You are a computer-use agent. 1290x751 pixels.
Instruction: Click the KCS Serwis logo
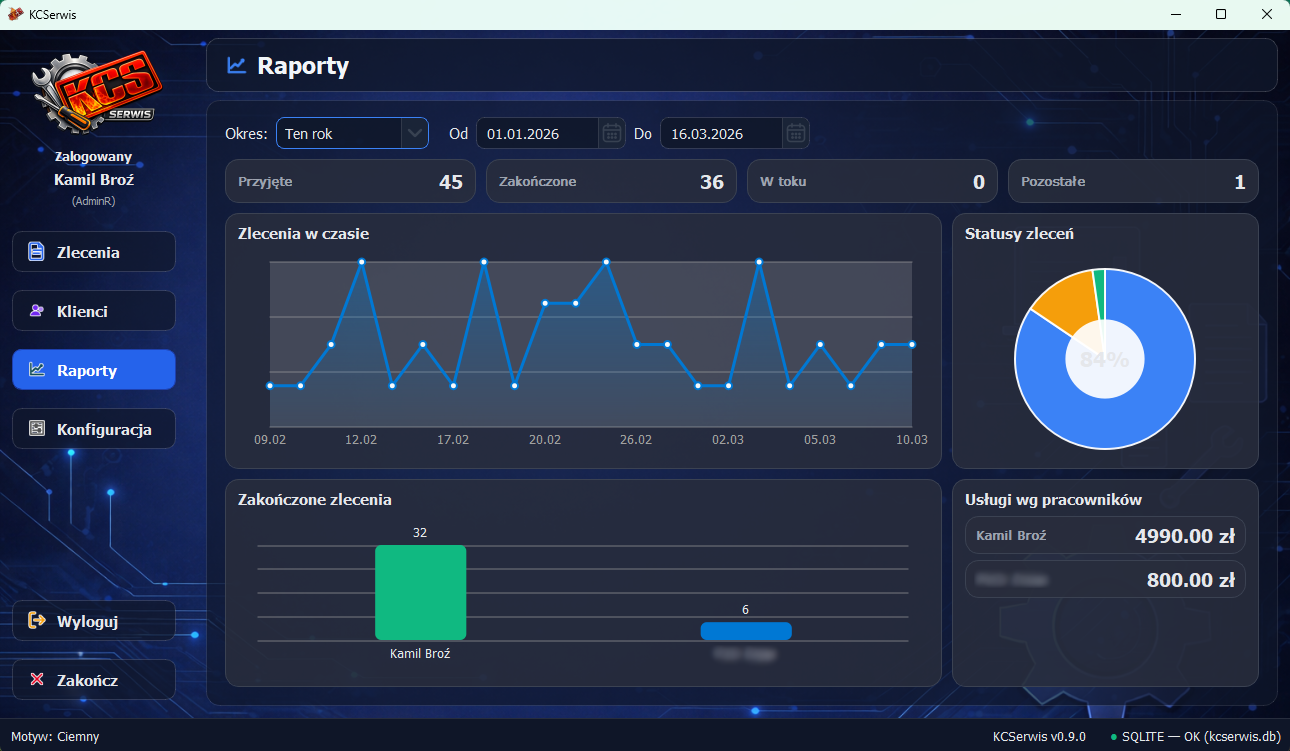[x=93, y=94]
